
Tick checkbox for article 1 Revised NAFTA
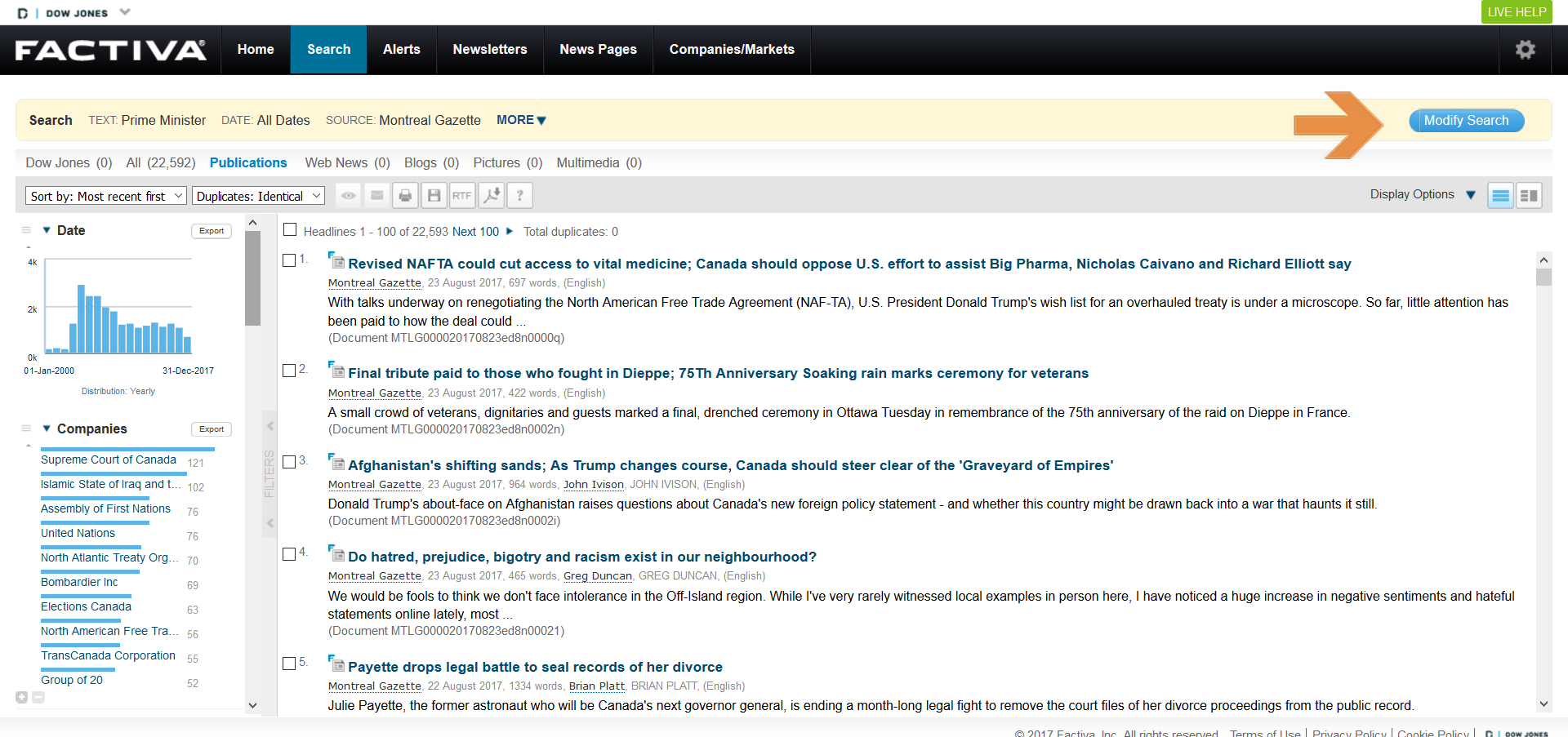(289, 260)
